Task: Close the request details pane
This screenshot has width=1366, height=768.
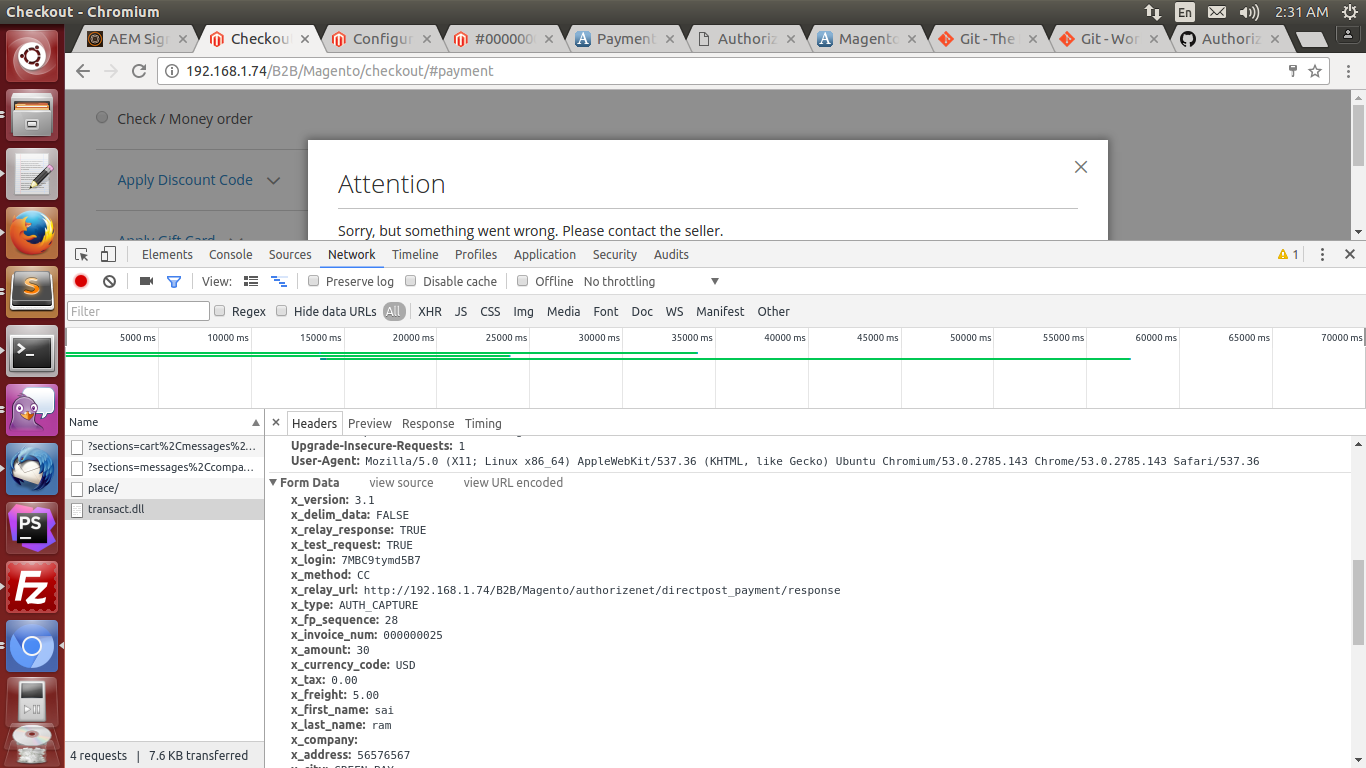Action: (x=276, y=423)
